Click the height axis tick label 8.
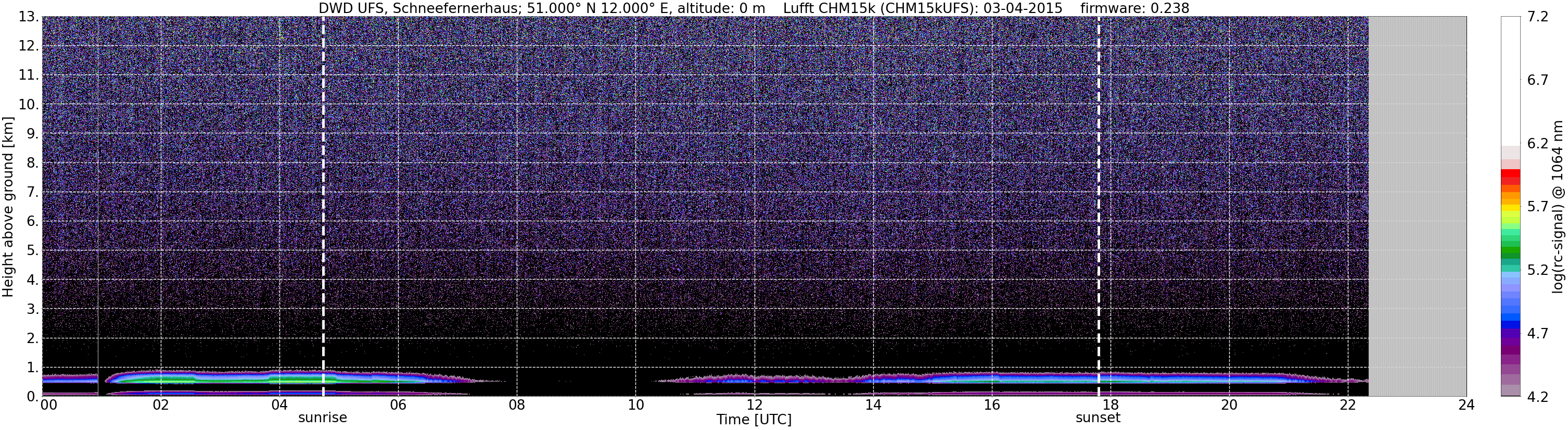This screenshot has width=1568, height=430. (x=33, y=163)
